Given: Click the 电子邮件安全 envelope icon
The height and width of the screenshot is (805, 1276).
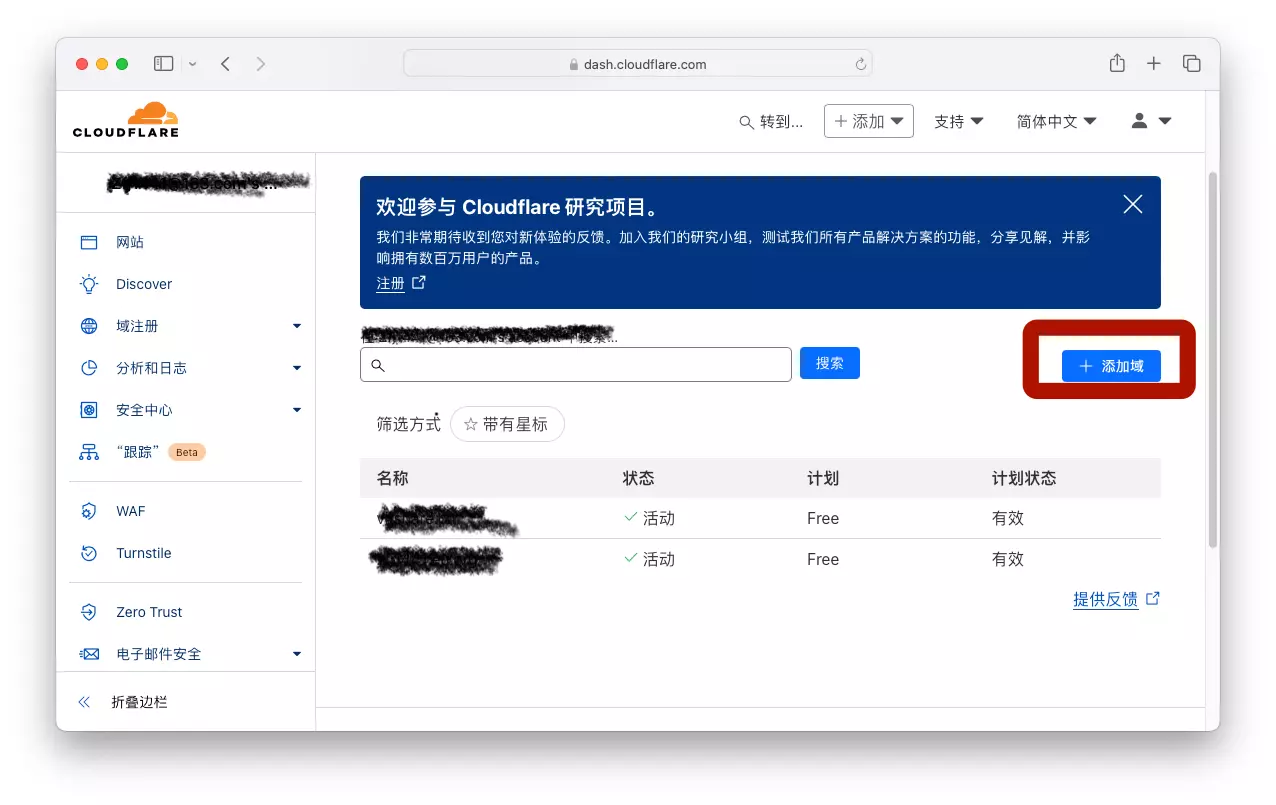Looking at the screenshot, I should 89,654.
